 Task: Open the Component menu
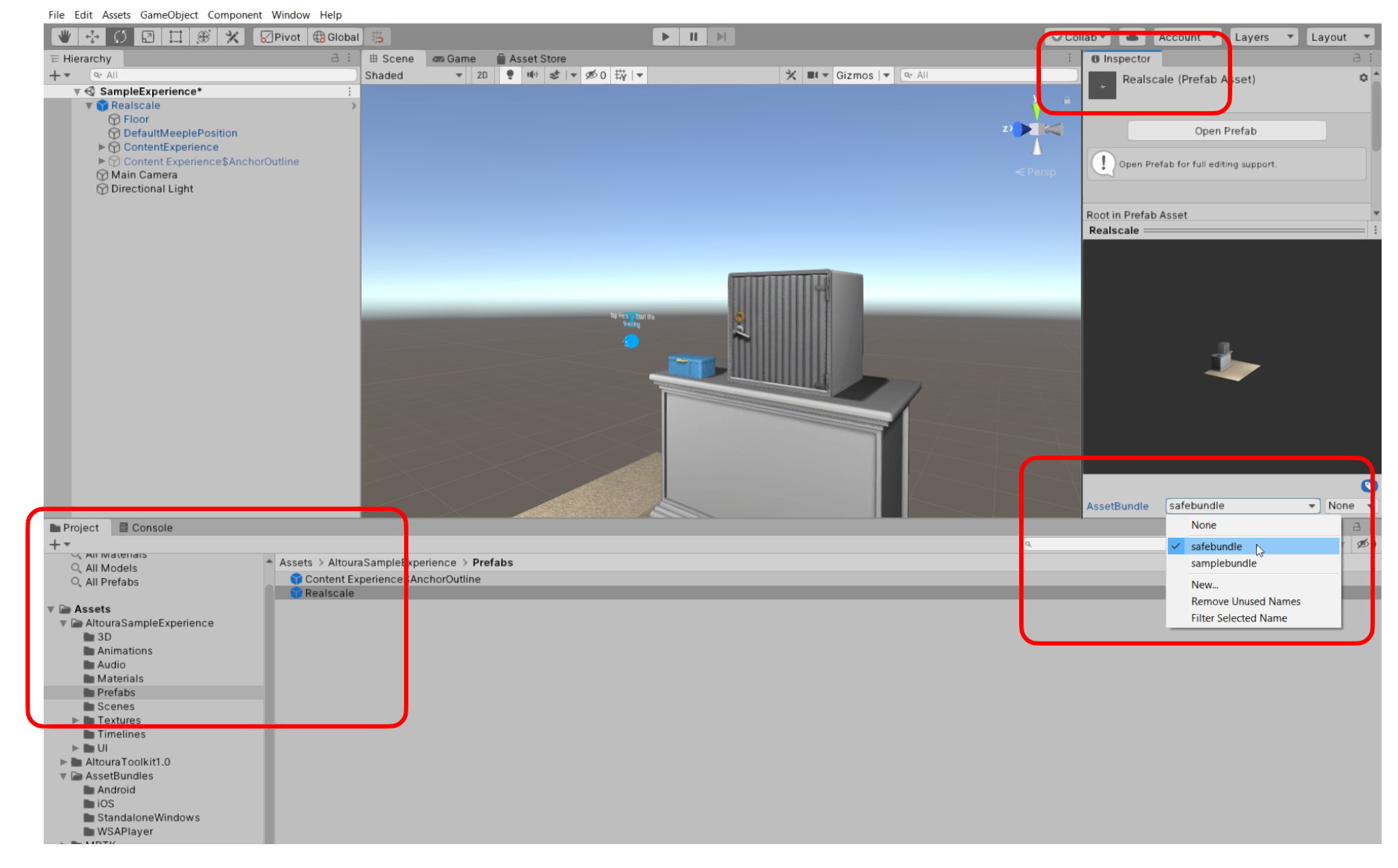[x=235, y=14]
